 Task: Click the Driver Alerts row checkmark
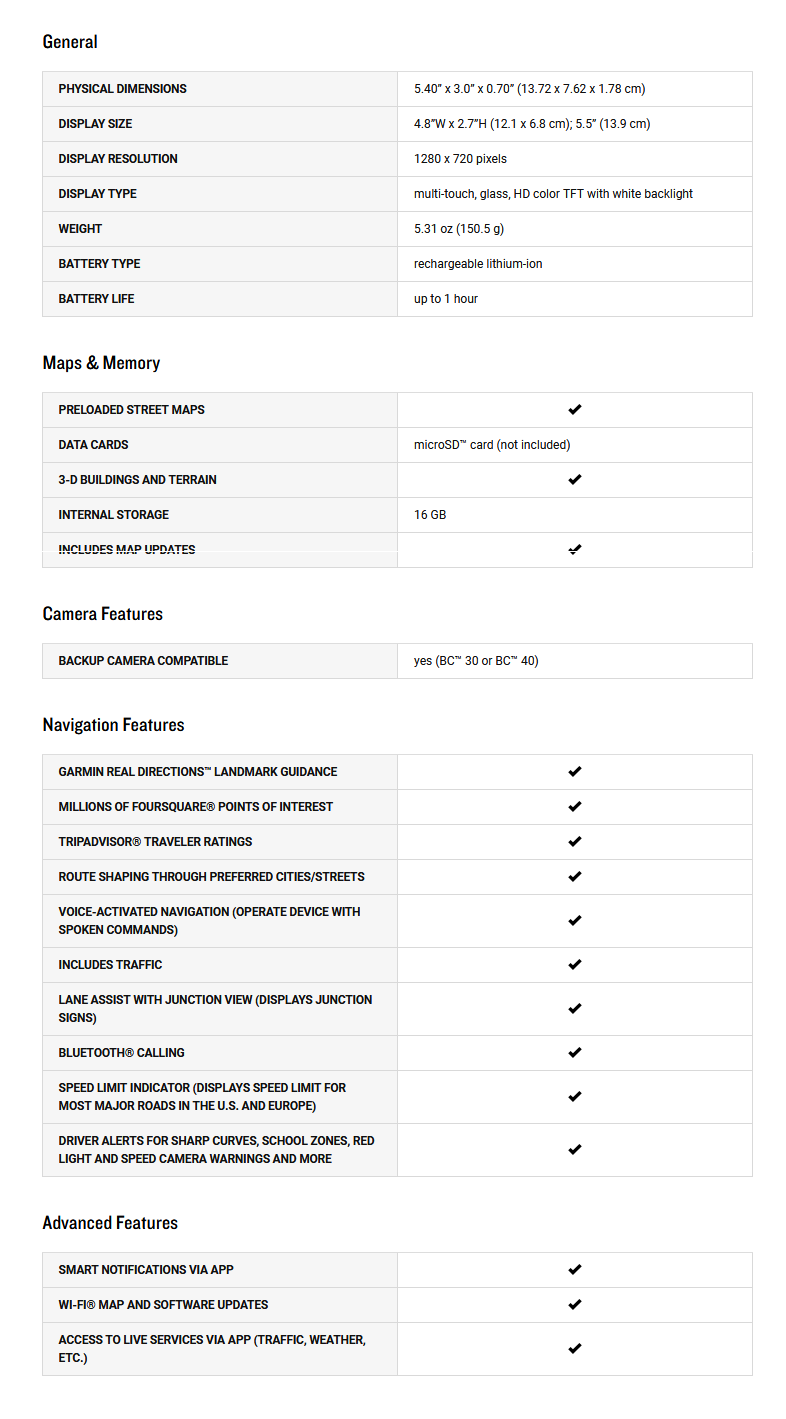pyautogui.click(x=575, y=1150)
